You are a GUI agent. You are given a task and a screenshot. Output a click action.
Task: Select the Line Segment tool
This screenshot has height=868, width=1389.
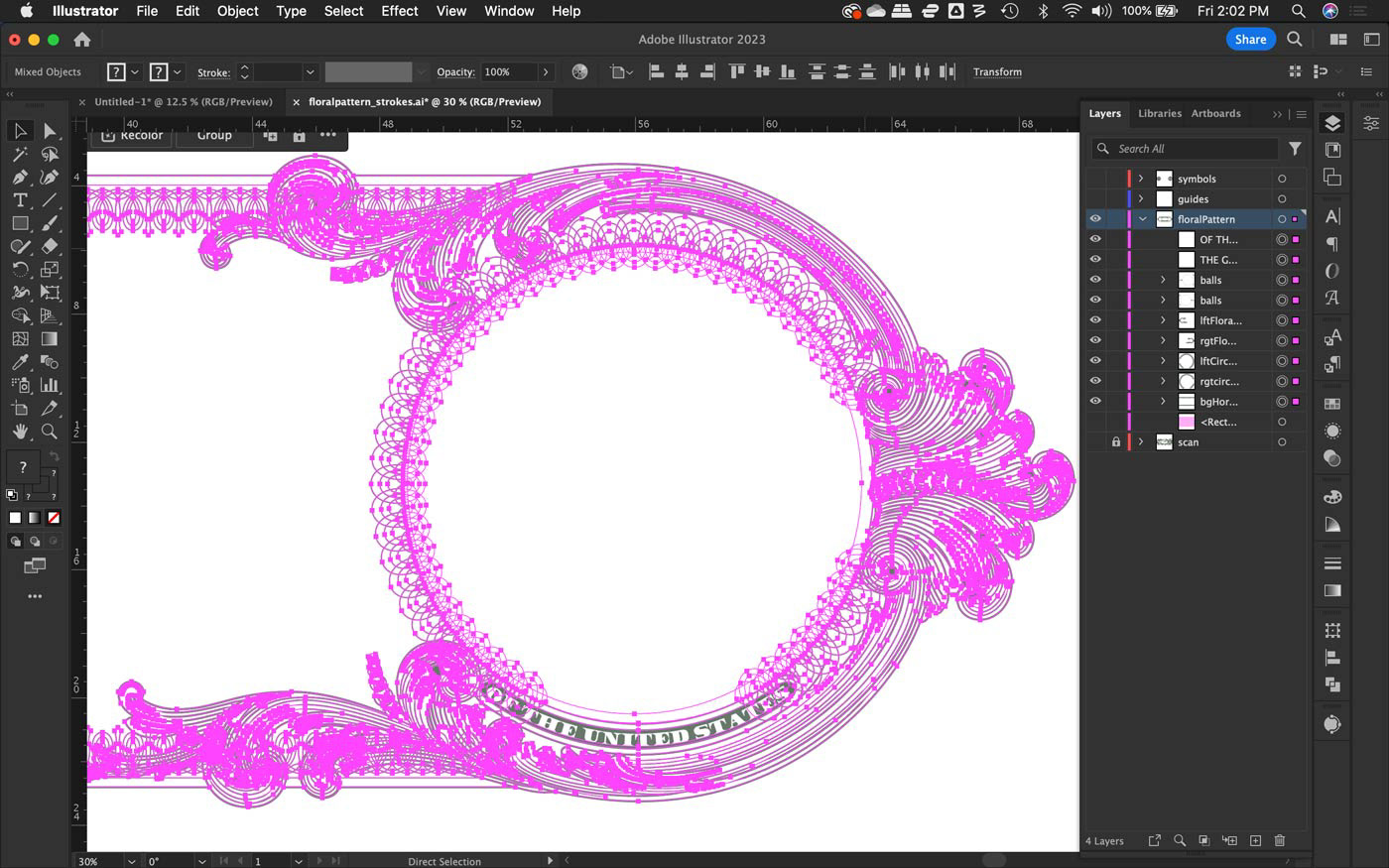click(x=50, y=200)
